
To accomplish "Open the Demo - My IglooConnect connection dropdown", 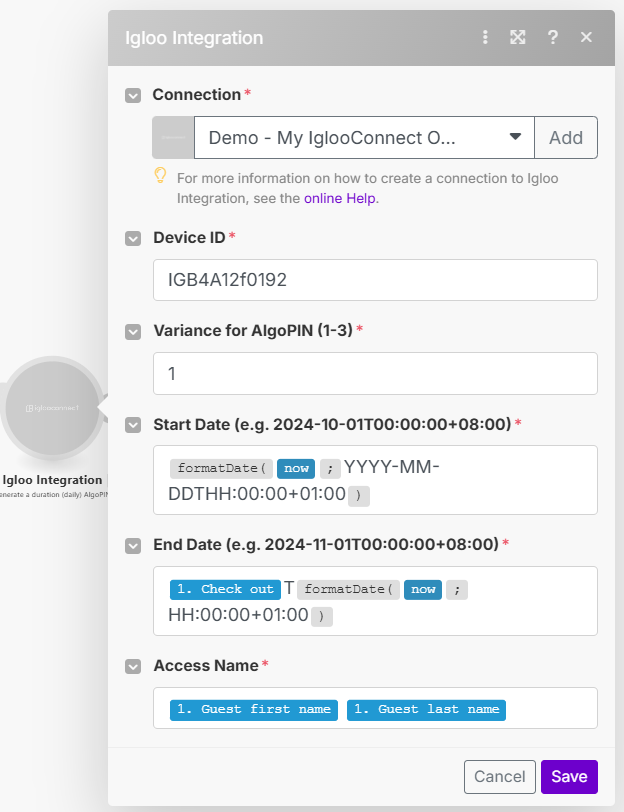I will click(364, 138).
